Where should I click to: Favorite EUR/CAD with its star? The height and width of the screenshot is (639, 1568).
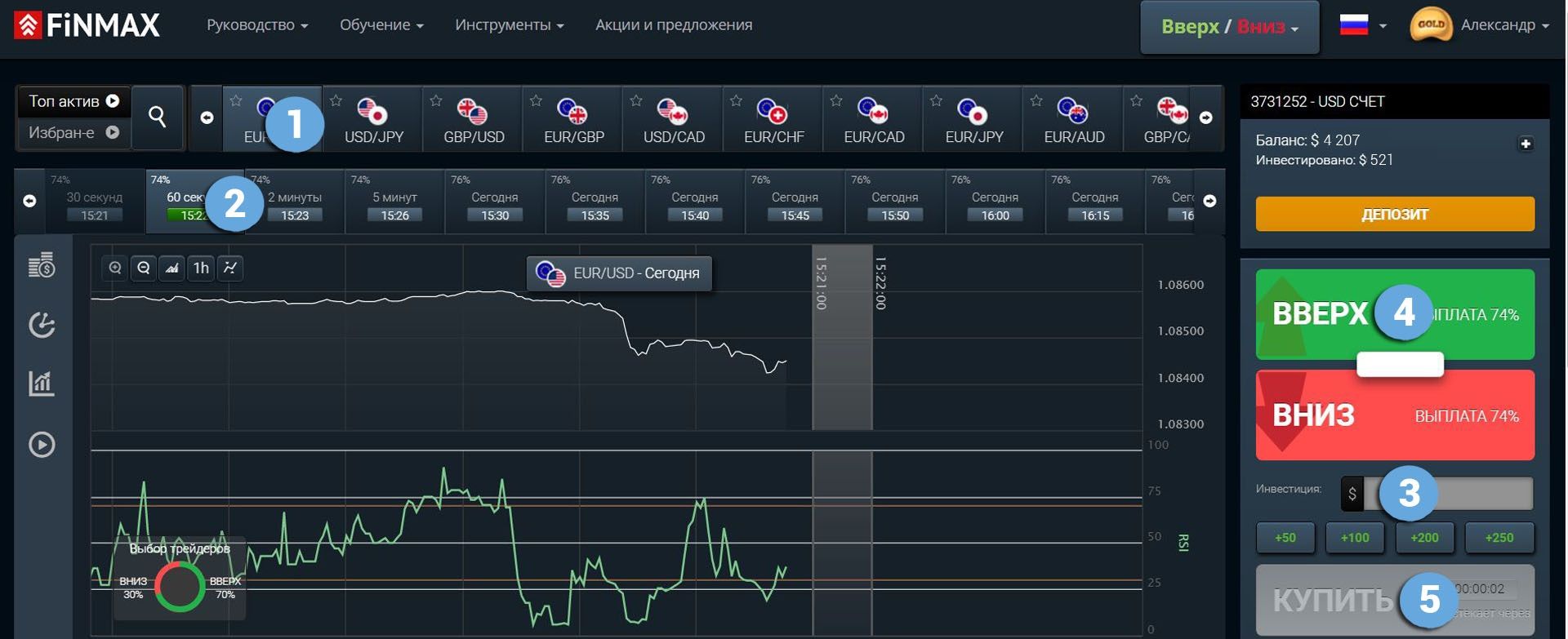click(836, 100)
